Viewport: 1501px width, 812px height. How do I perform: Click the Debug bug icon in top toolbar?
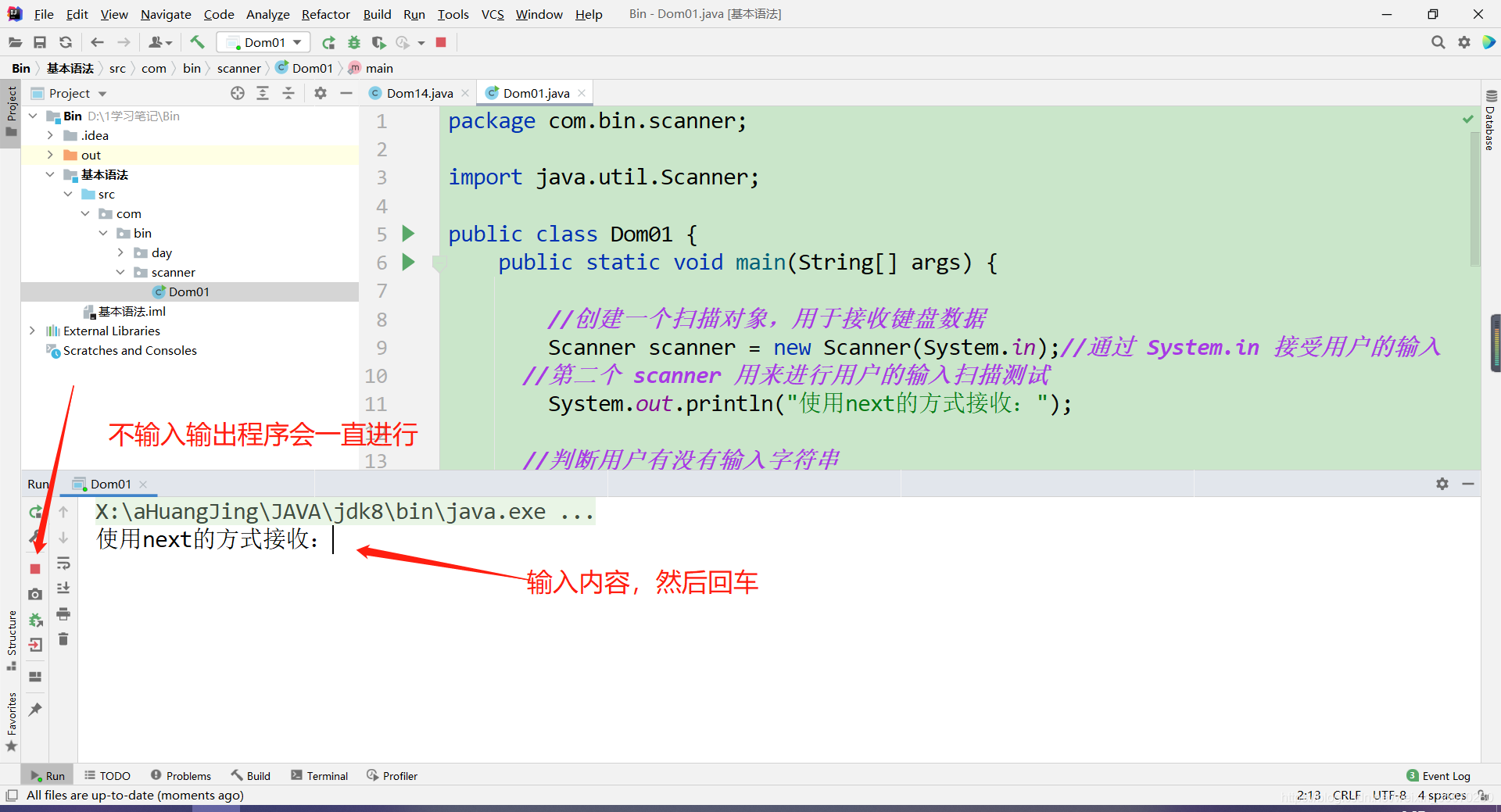354,42
